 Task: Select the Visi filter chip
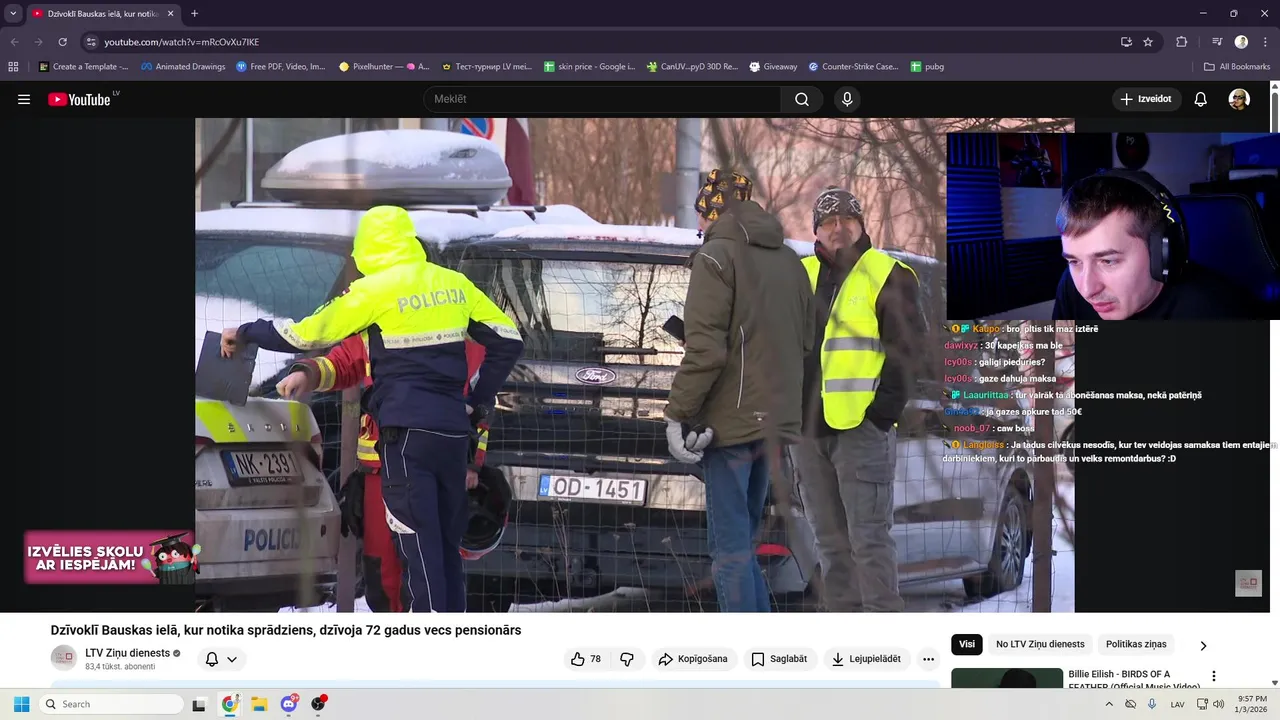(967, 645)
